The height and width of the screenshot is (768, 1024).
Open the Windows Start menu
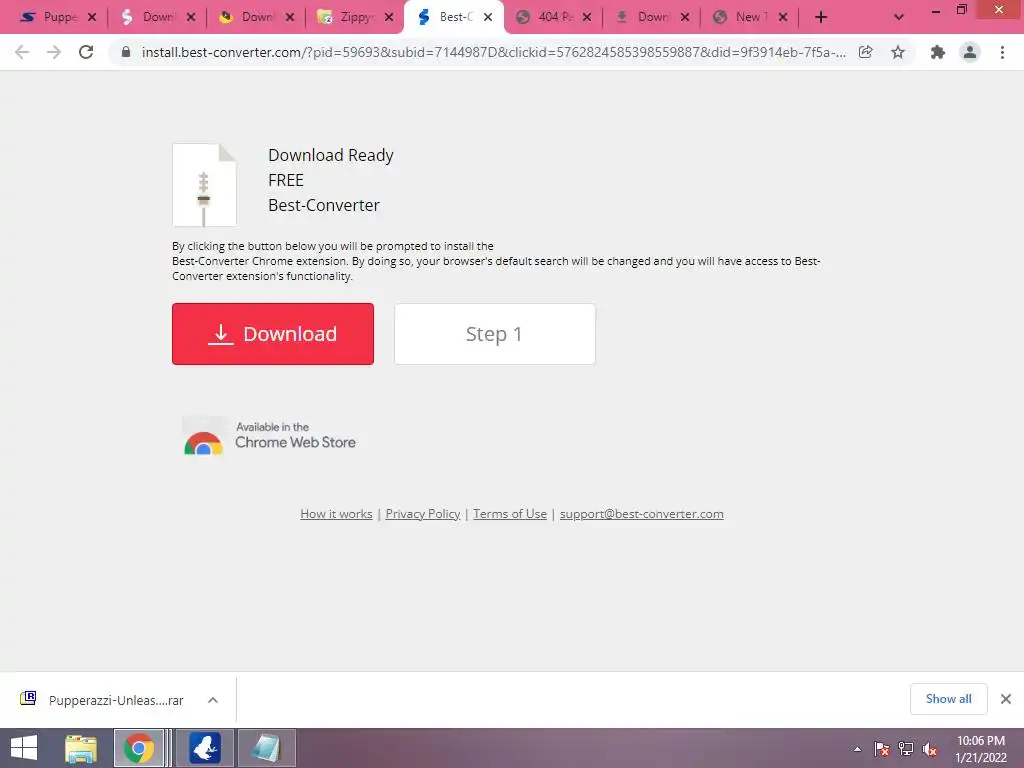pos(24,748)
